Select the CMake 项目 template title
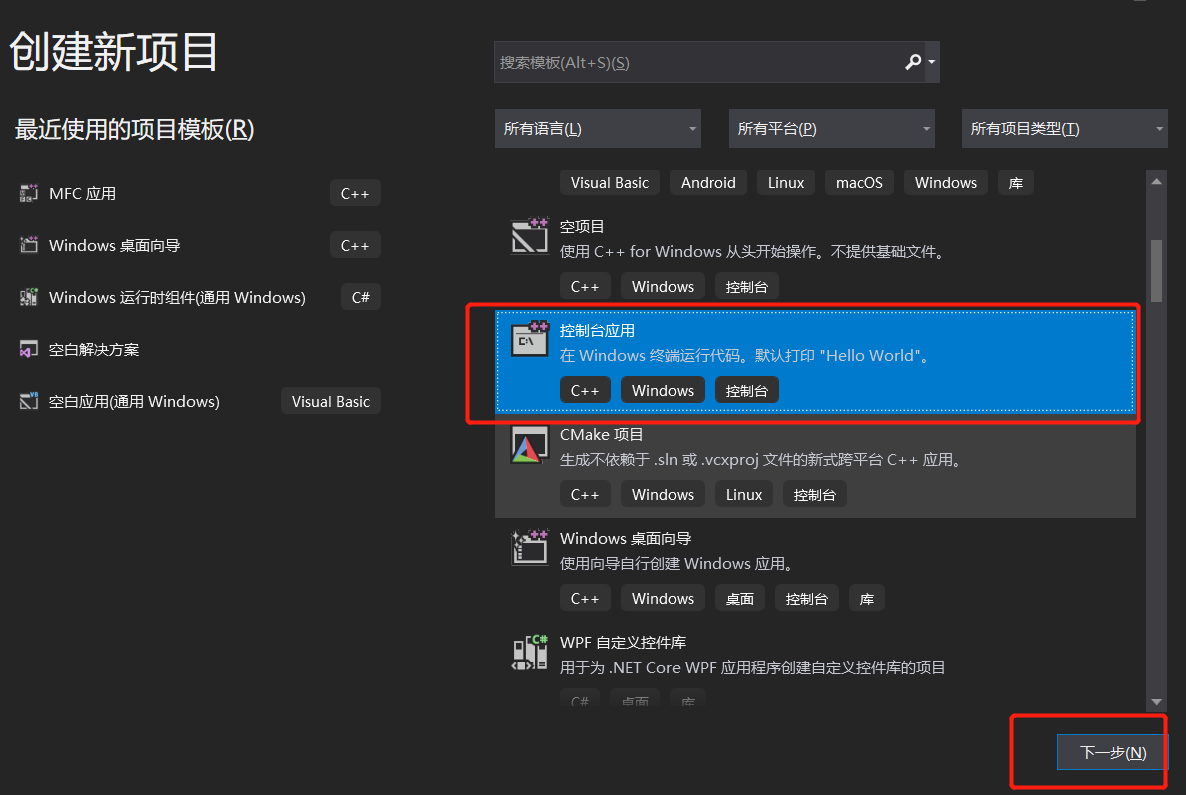 [601, 434]
